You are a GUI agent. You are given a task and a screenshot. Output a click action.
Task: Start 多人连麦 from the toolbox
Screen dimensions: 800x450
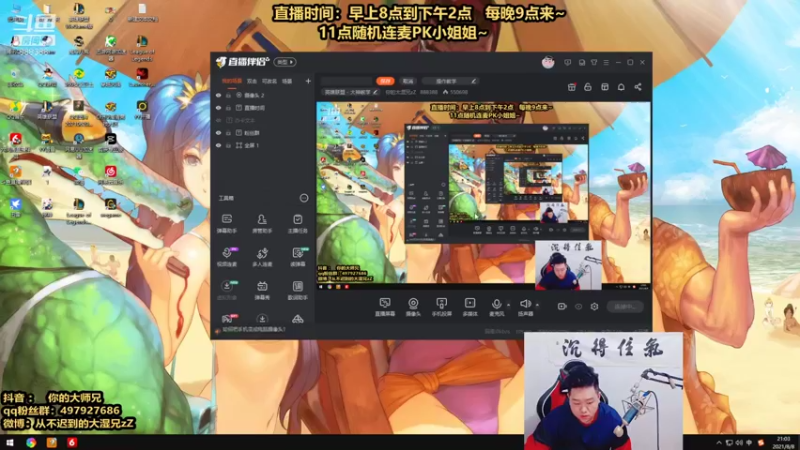coord(262,257)
